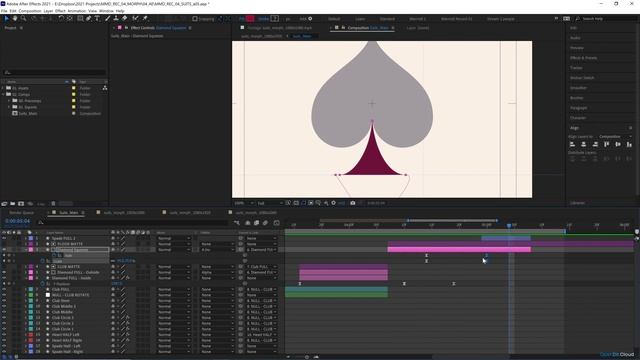640x360 pixels.
Task: Switch to the Render Queue tab
Action: [x=22, y=213]
